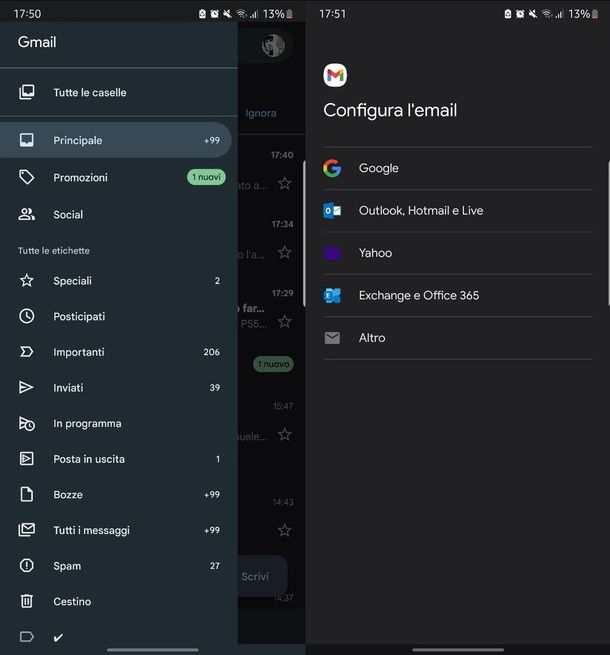The image size is (610, 655).
Task: Open the Cestino trash icon
Action: tap(27, 601)
